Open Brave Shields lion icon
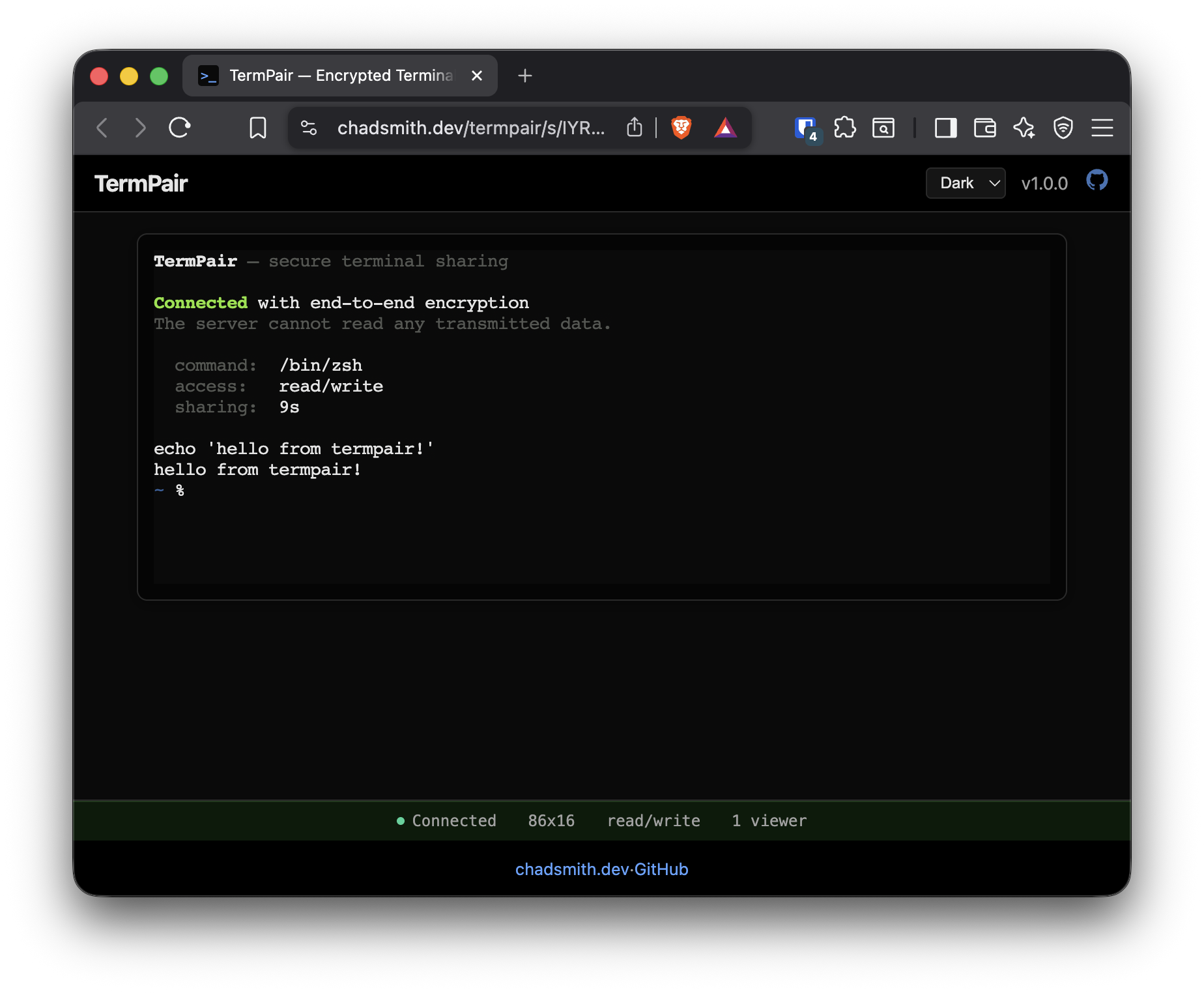This screenshot has height=993, width=1204. 681,128
